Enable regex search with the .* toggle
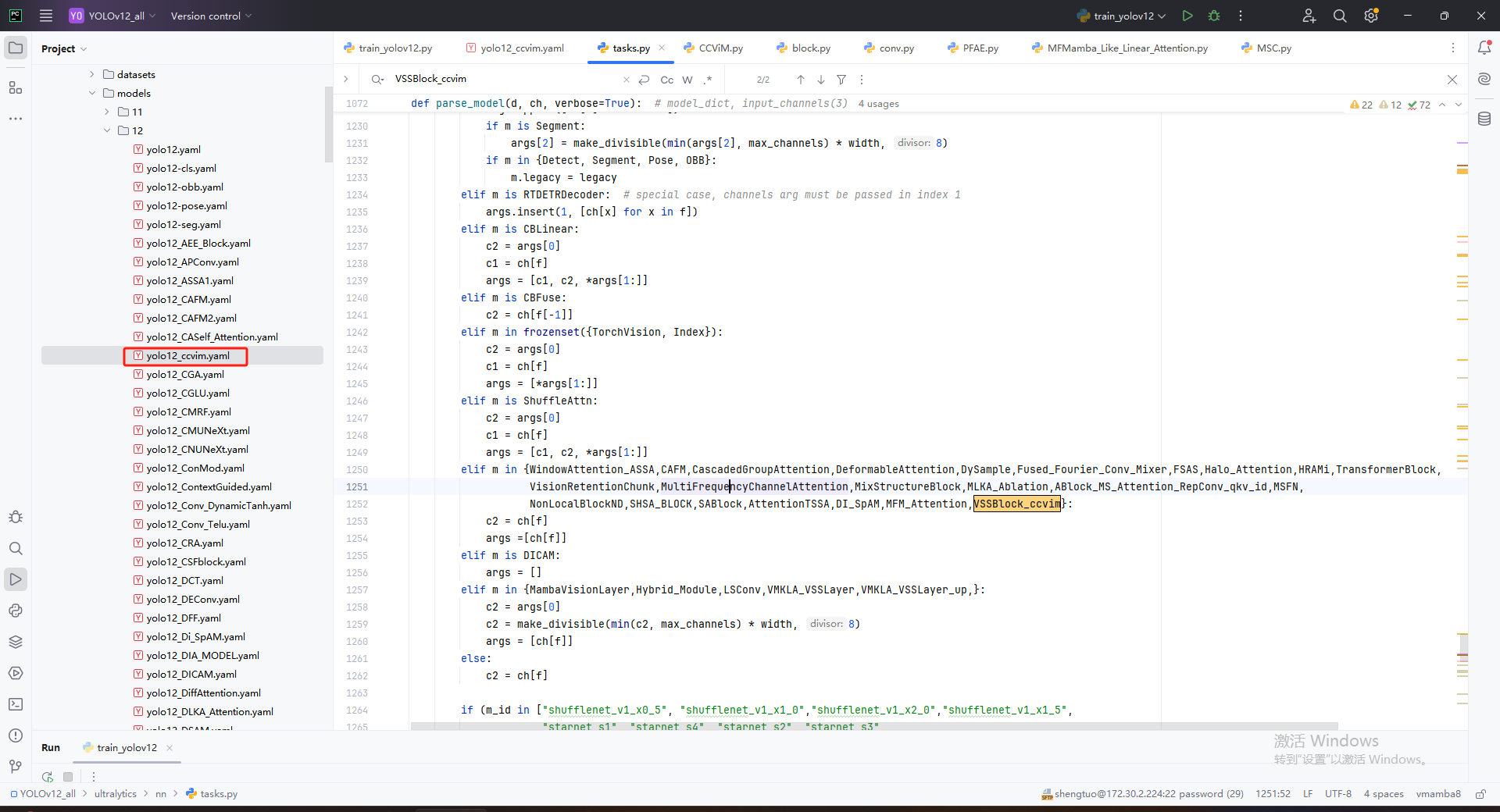This screenshot has width=1500, height=812. point(709,79)
